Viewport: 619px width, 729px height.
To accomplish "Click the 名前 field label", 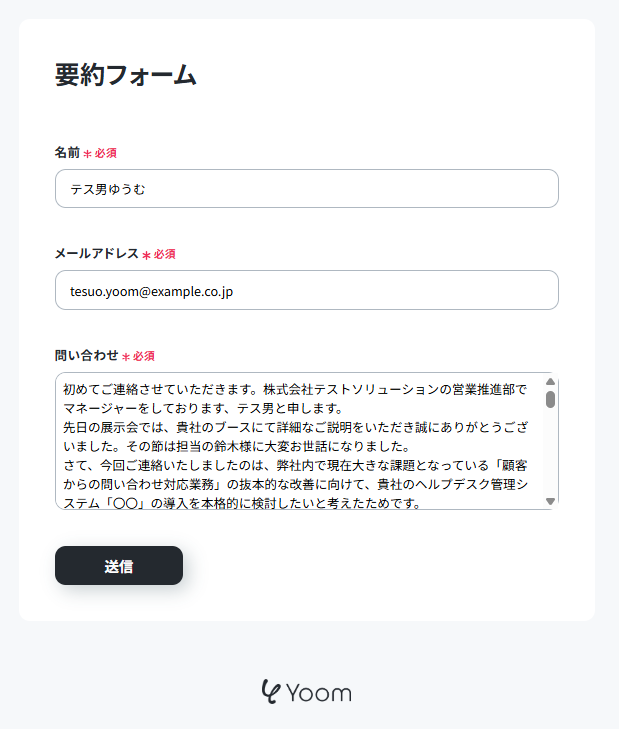I will coord(67,152).
